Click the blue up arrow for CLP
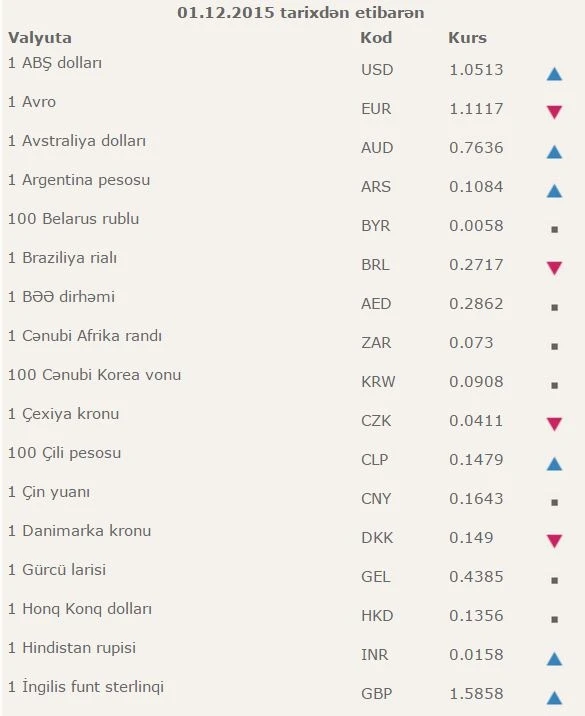This screenshot has width=585, height=716. [x=554, y=464]
